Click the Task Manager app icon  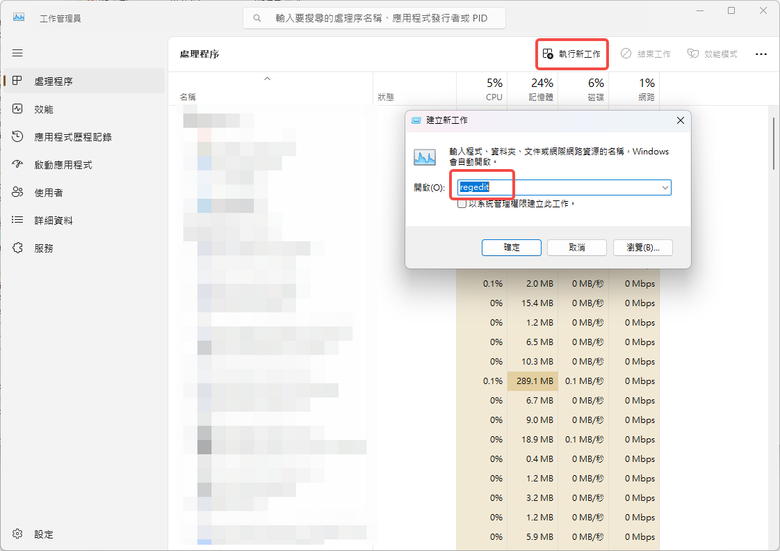19,17
